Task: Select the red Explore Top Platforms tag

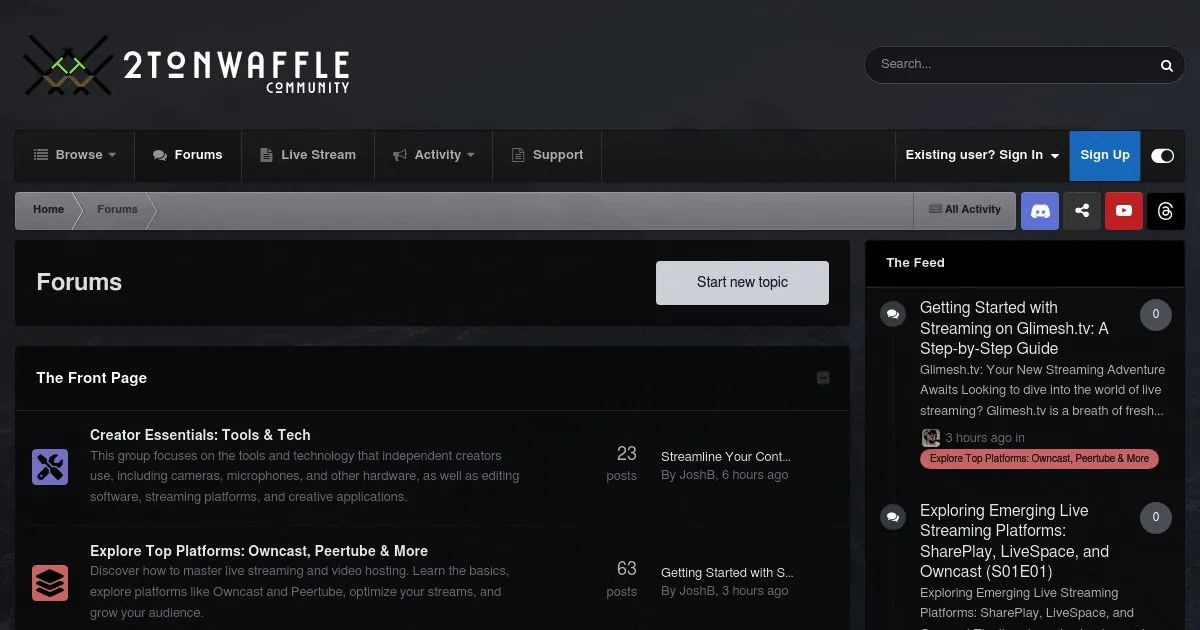Action: tap(1039, 459)
